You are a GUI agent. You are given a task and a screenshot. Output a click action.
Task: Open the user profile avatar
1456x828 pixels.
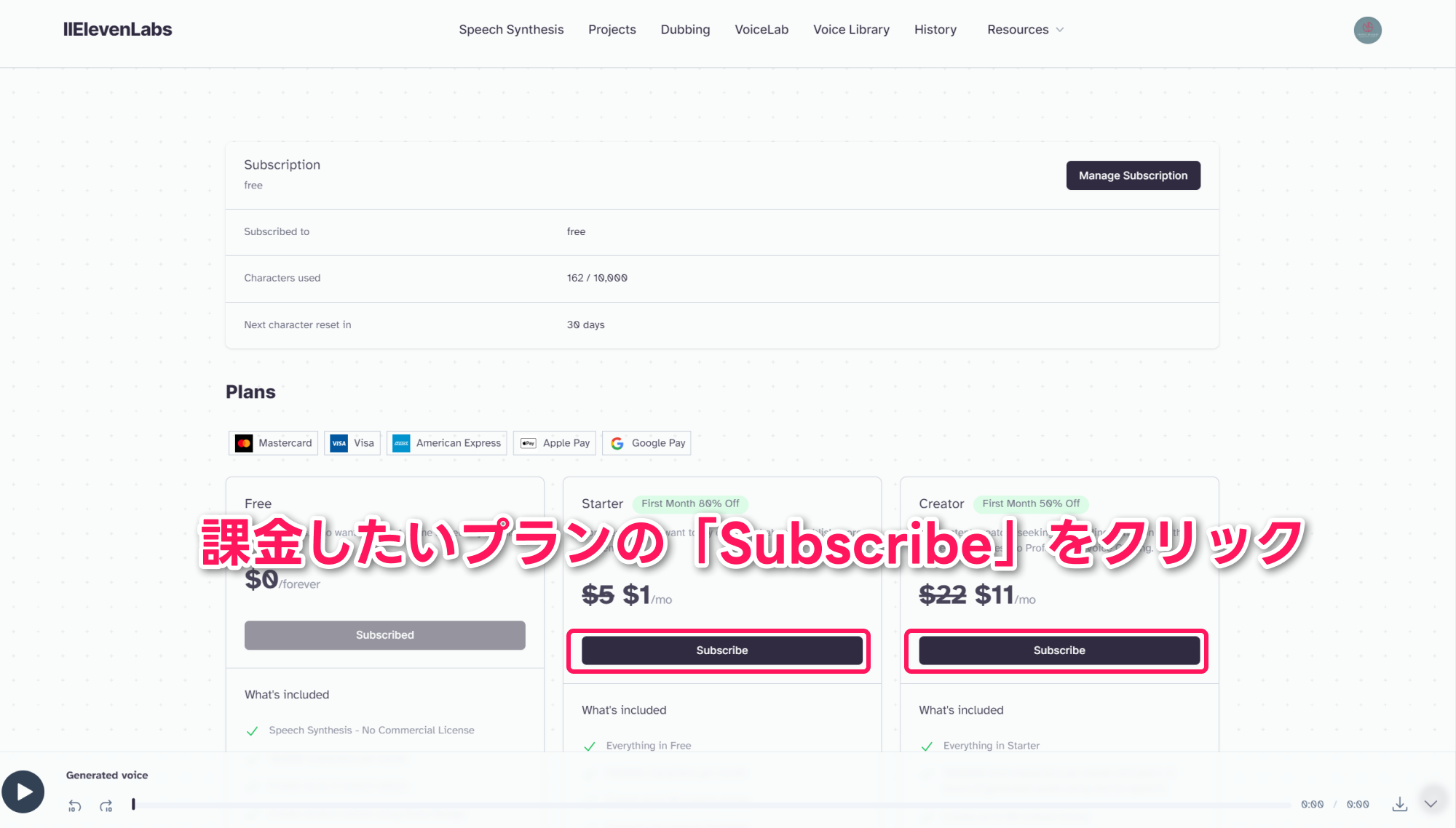tap(1367, 30)
